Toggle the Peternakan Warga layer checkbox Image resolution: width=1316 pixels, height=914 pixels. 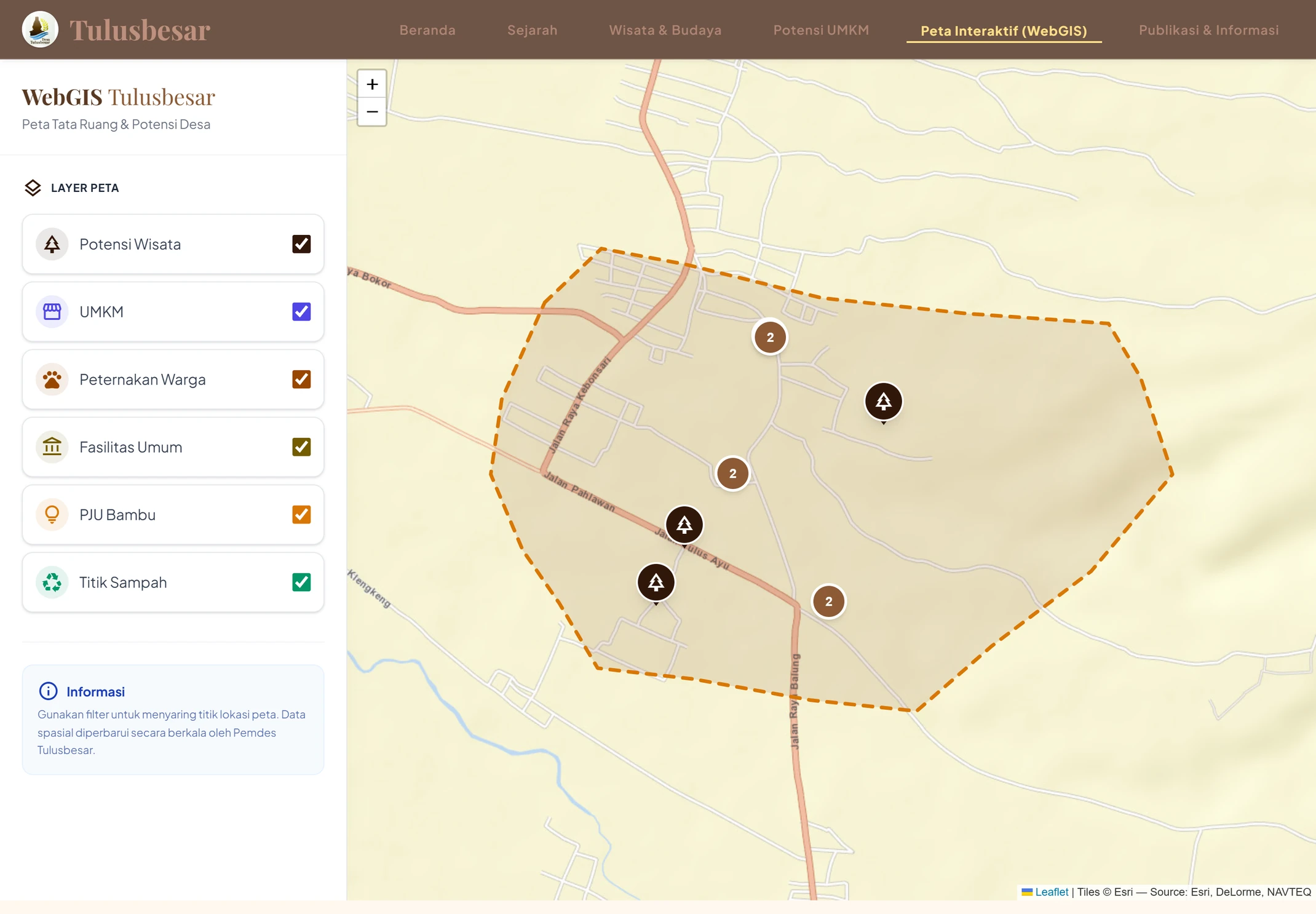coord(301,380)
